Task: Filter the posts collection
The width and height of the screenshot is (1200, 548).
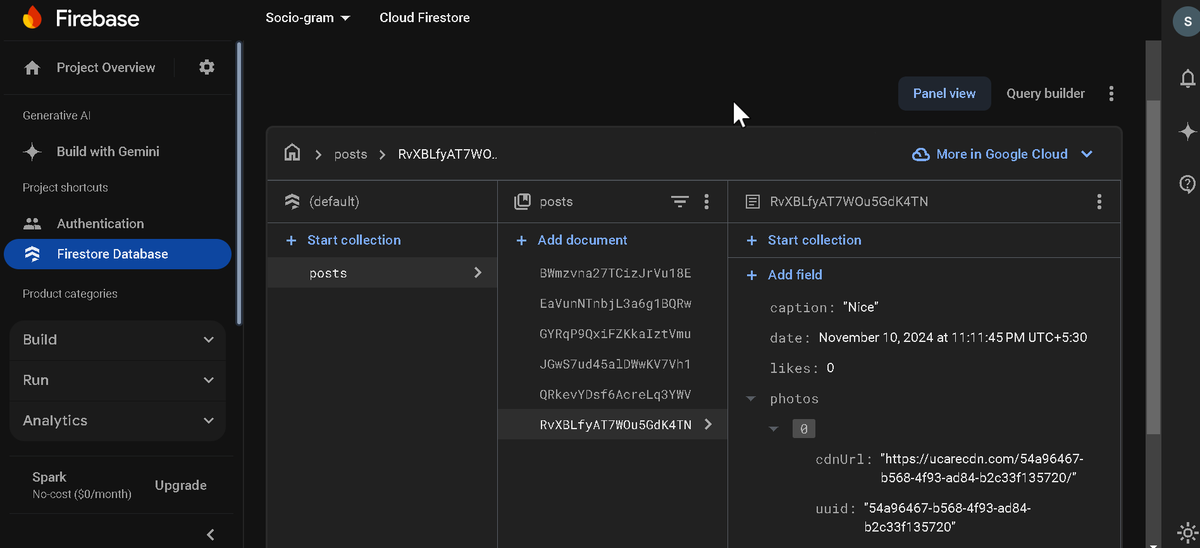Action: pos(680,202)
